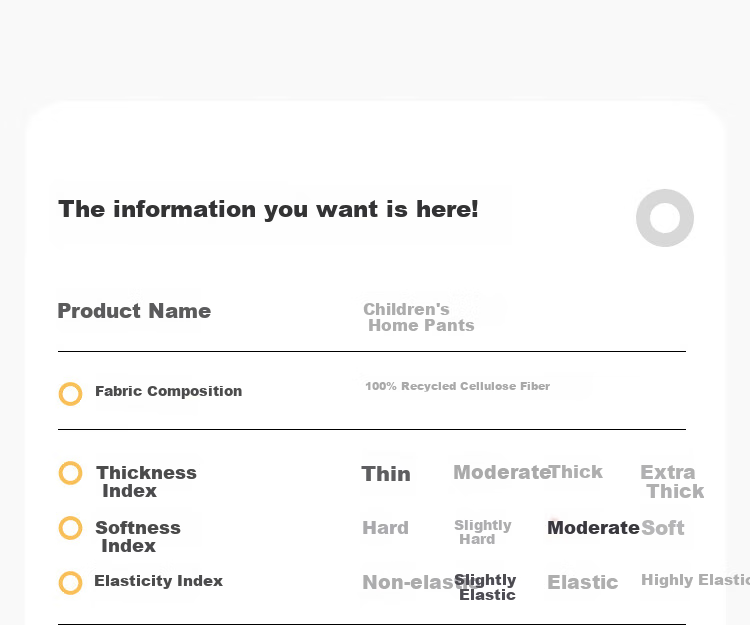Select Elastic in the Elasticity Index row
The height and width of the screenshot is (625, 750).
(583, 582)
